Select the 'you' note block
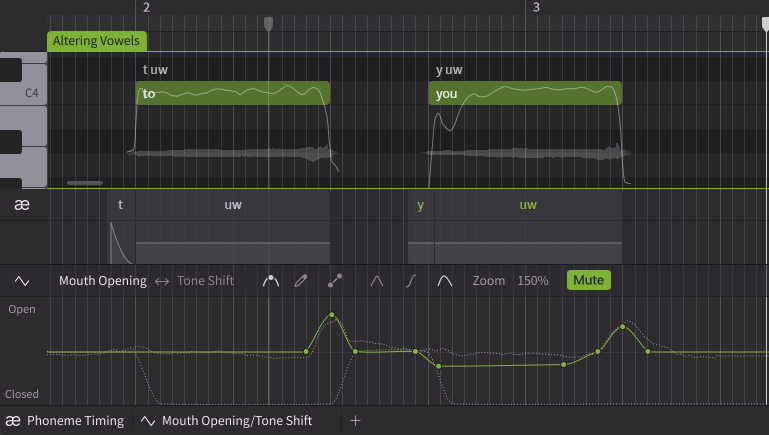Screen dimensions: 769x435 525,93
